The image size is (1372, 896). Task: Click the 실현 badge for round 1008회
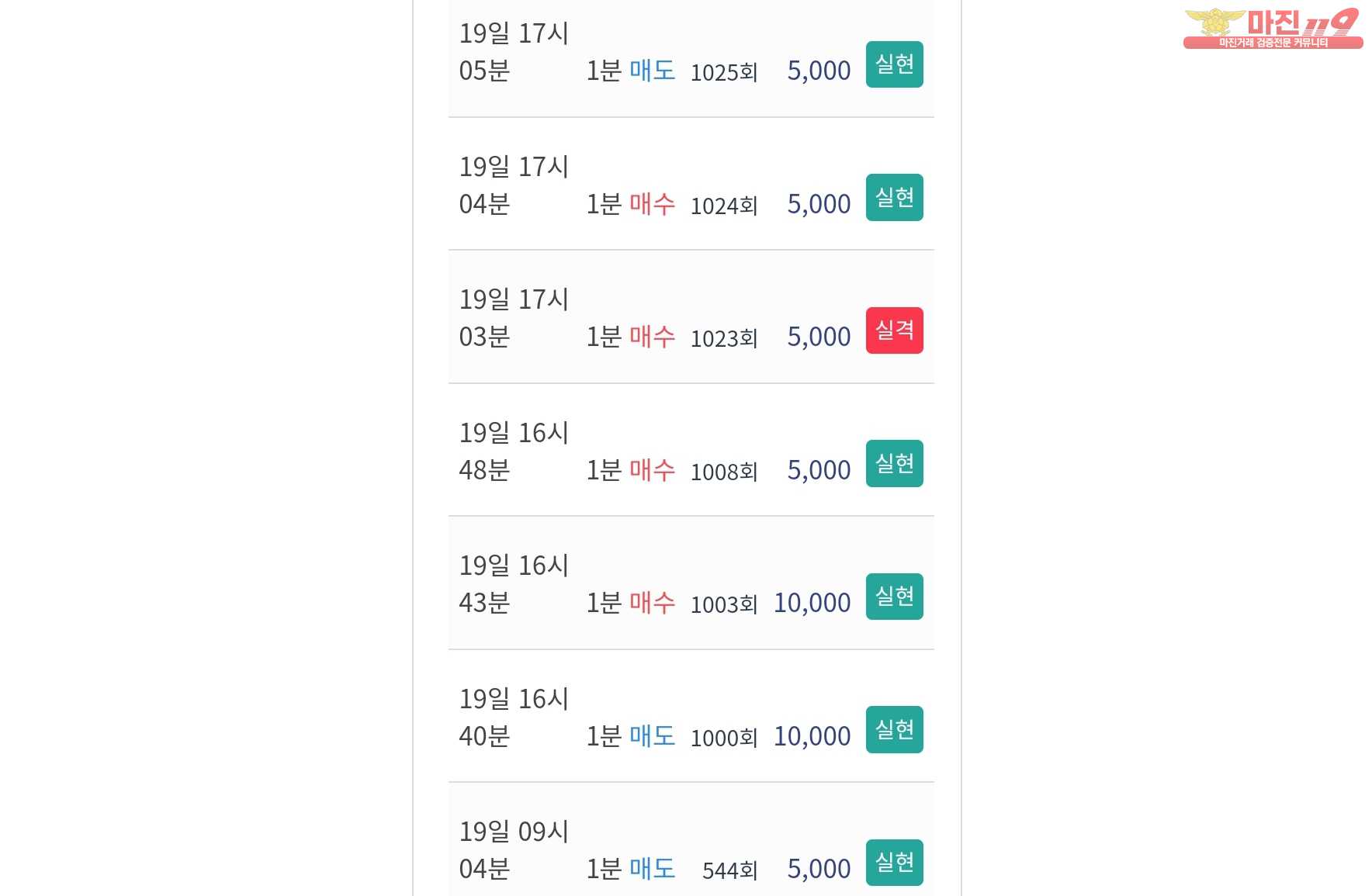[x=894, y=464]
